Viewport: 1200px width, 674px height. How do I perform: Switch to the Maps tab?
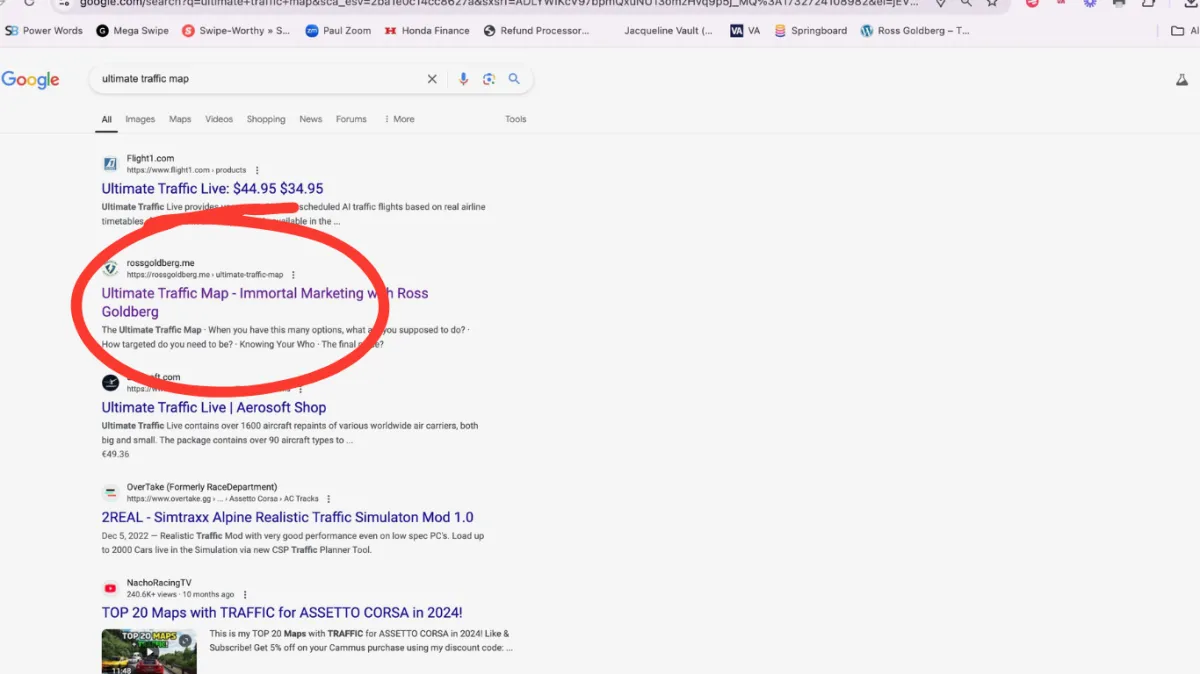pyautogui.click(x=180, y=119)
